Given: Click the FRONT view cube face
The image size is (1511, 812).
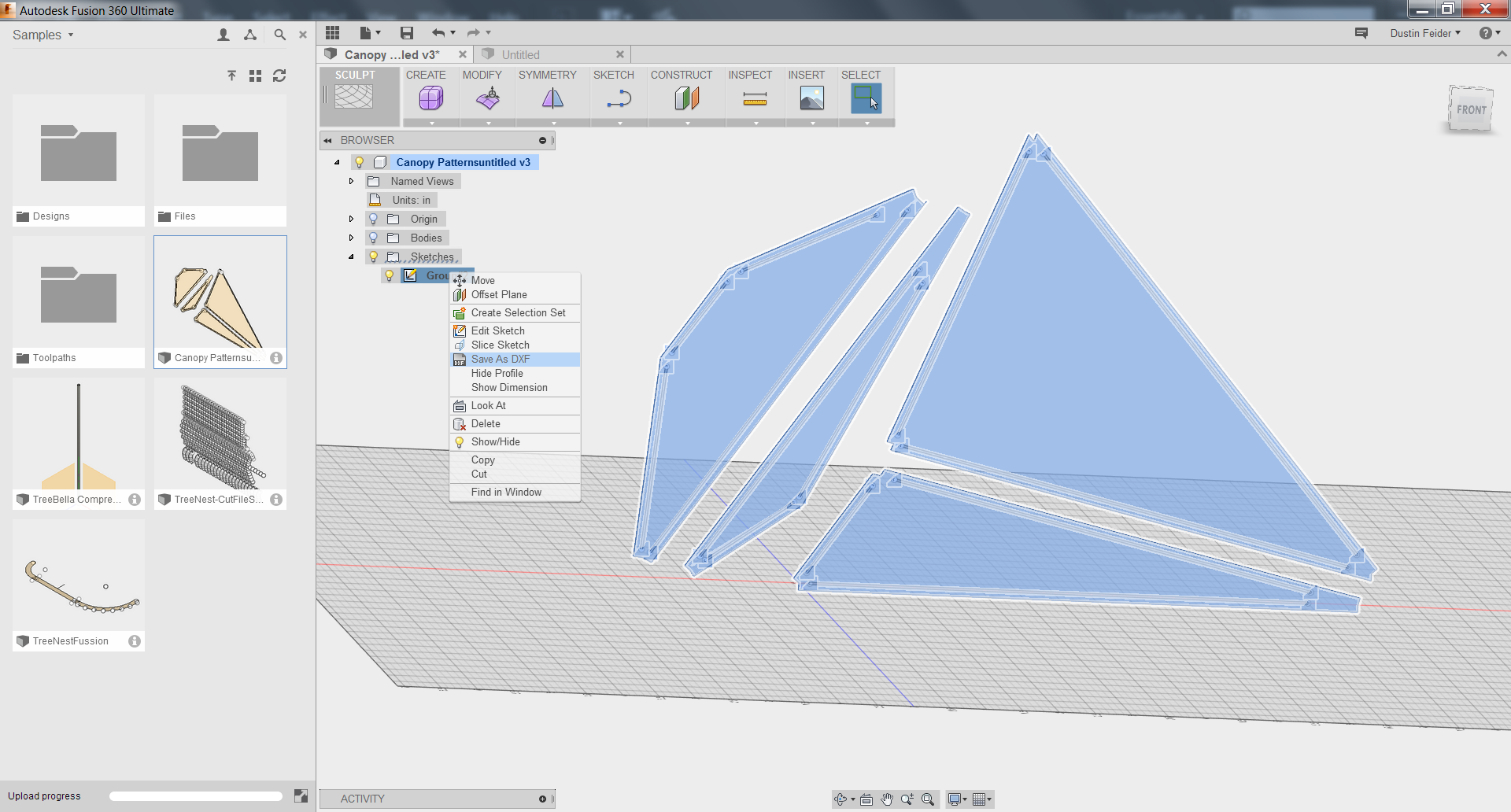Looking at the screenshot, I should click(x=1470, y=110).
